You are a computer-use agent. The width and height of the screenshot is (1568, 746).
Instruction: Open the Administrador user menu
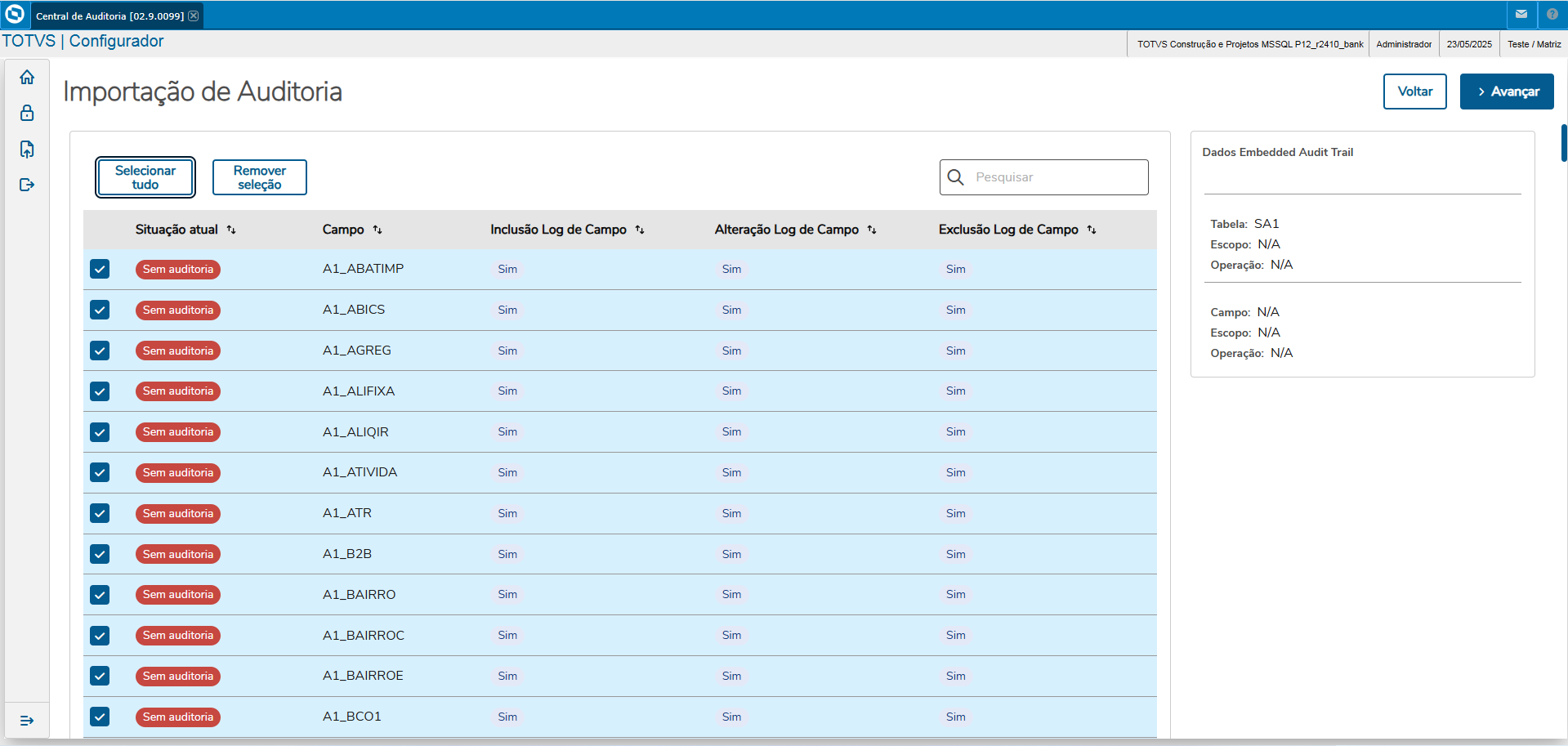coord(1404,43)
